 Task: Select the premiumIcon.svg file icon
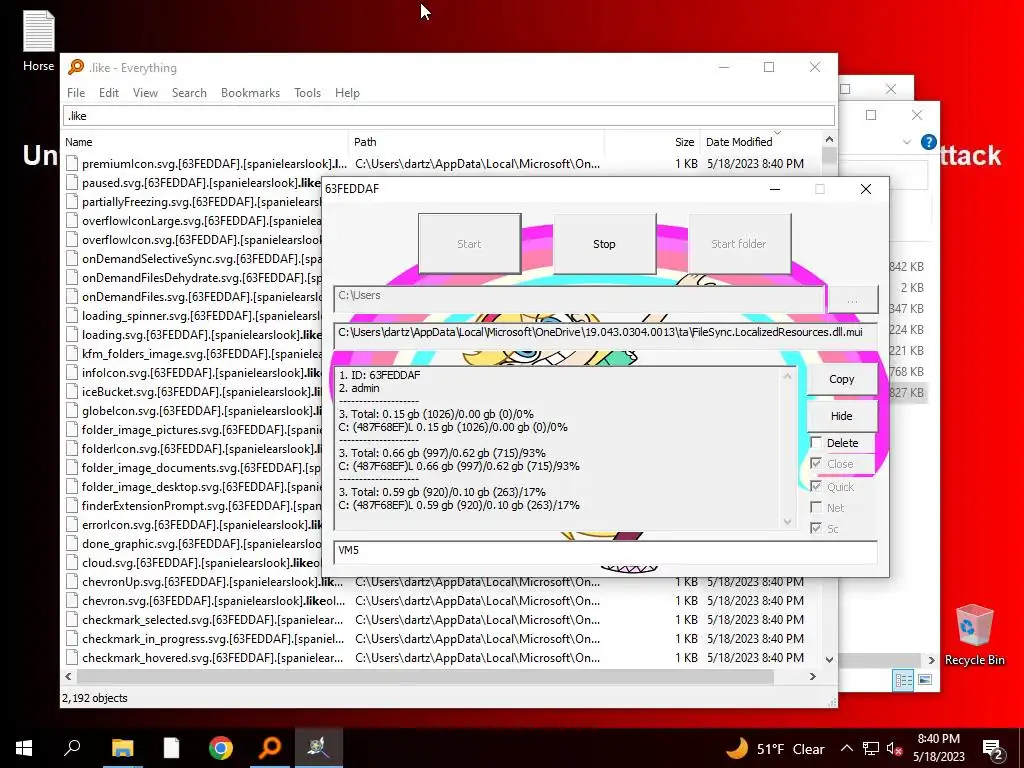tap(72, 163)
